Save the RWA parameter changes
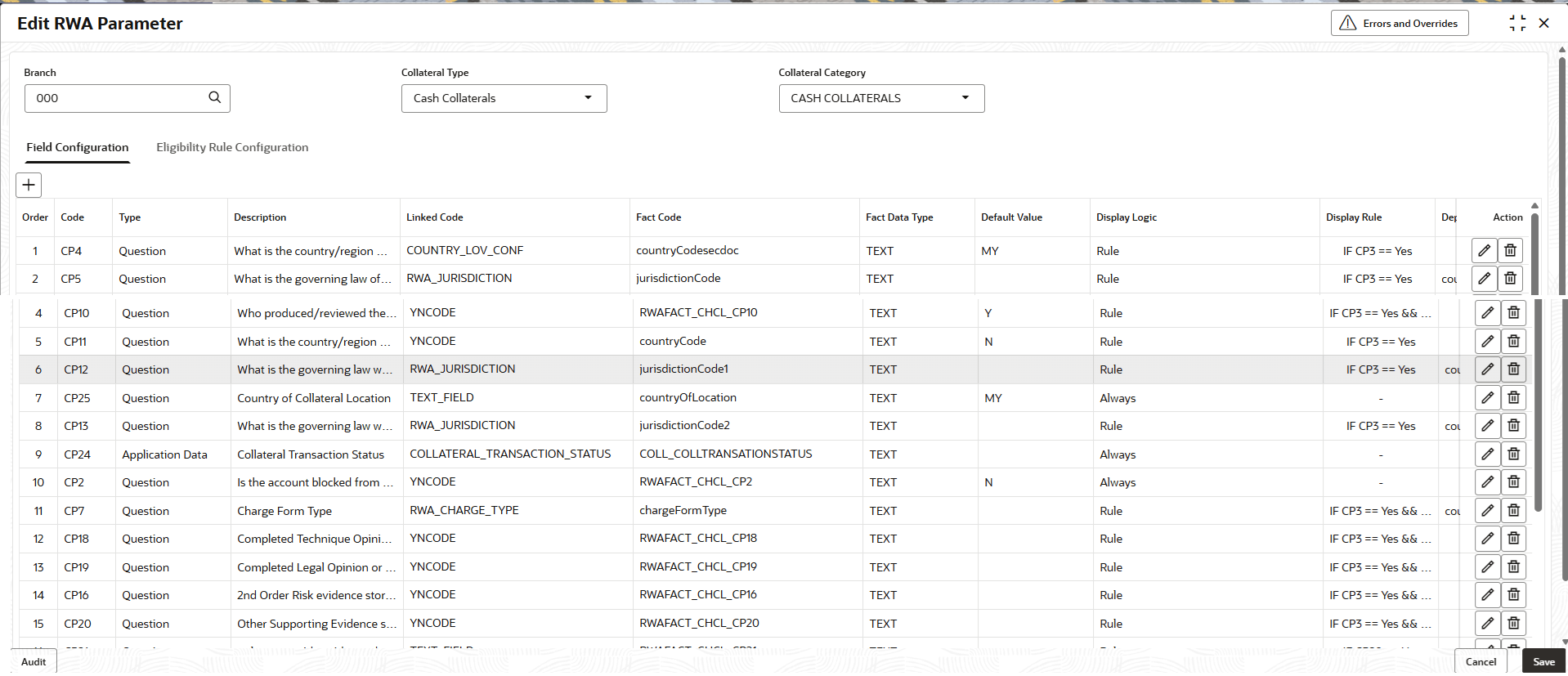This screenshot has width=1568, height=676. [1543, 661]
